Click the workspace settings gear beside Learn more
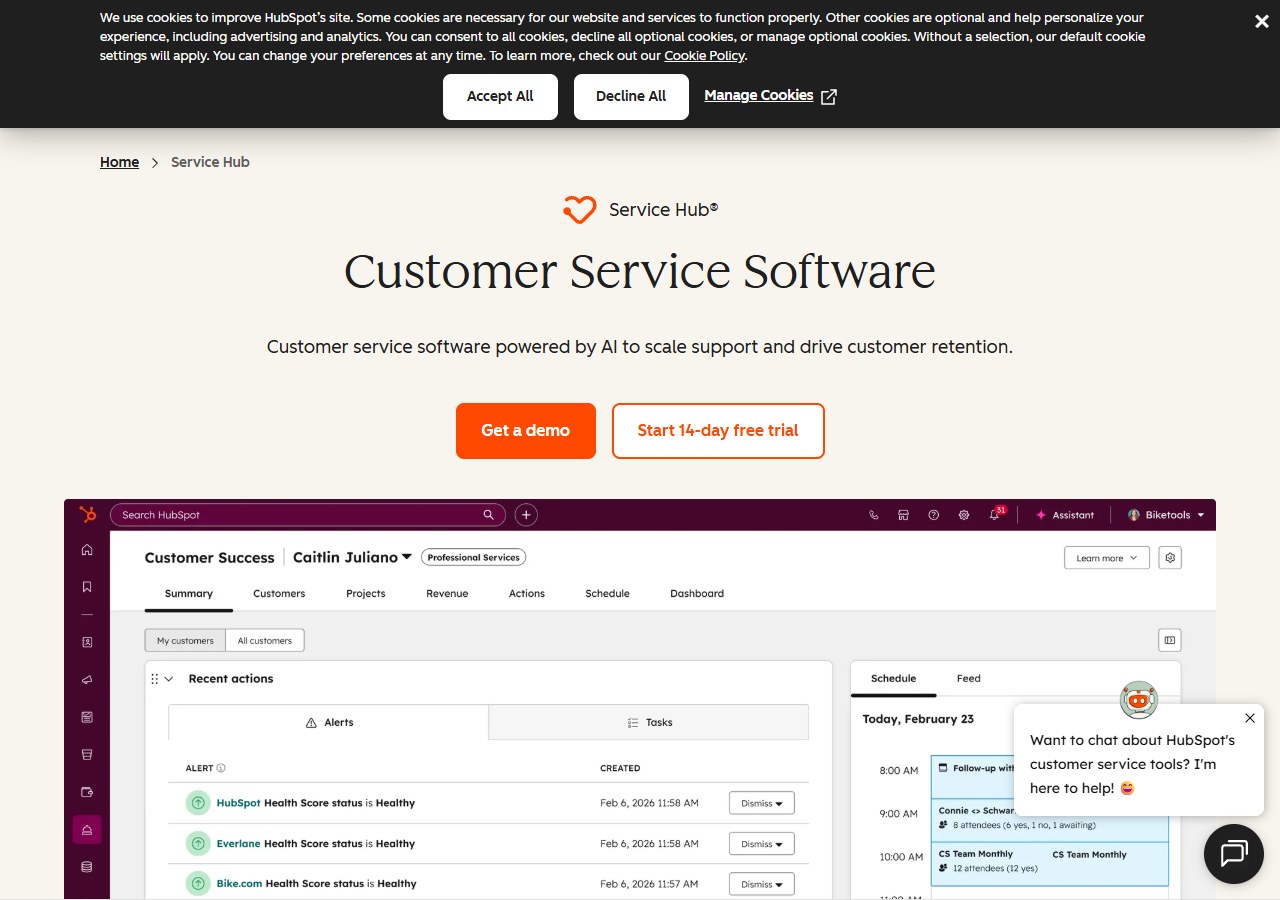Viewport: 1280px width, 900px height. 1170,558
